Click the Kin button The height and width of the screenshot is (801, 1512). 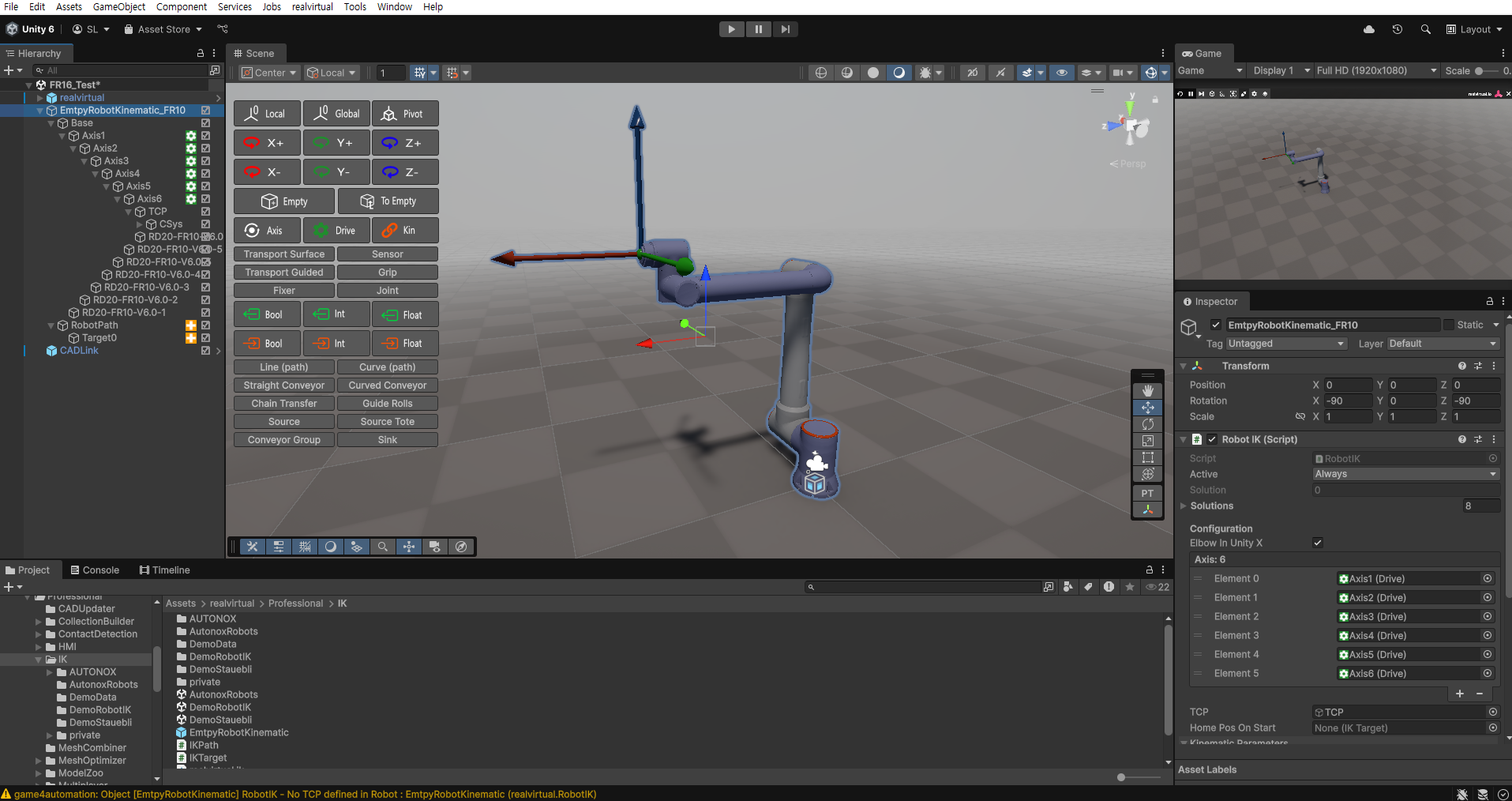(405, 231)
